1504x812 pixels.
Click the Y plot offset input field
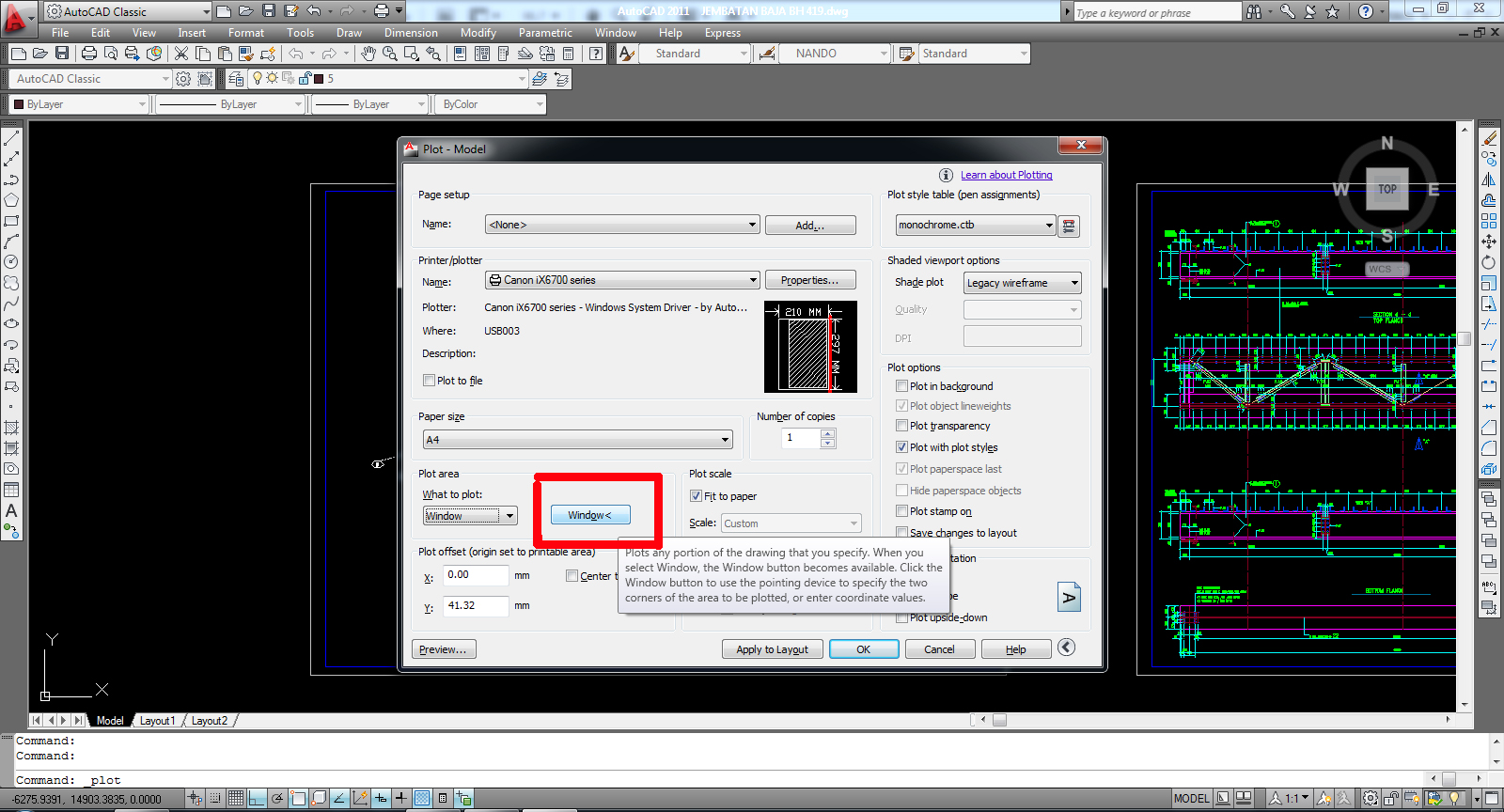pos(476,606)
